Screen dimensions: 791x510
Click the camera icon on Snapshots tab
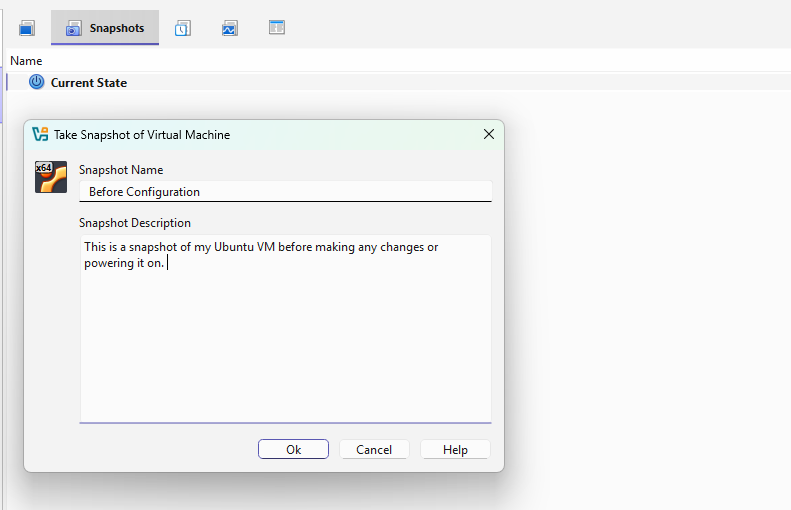(x=73, y=28)
